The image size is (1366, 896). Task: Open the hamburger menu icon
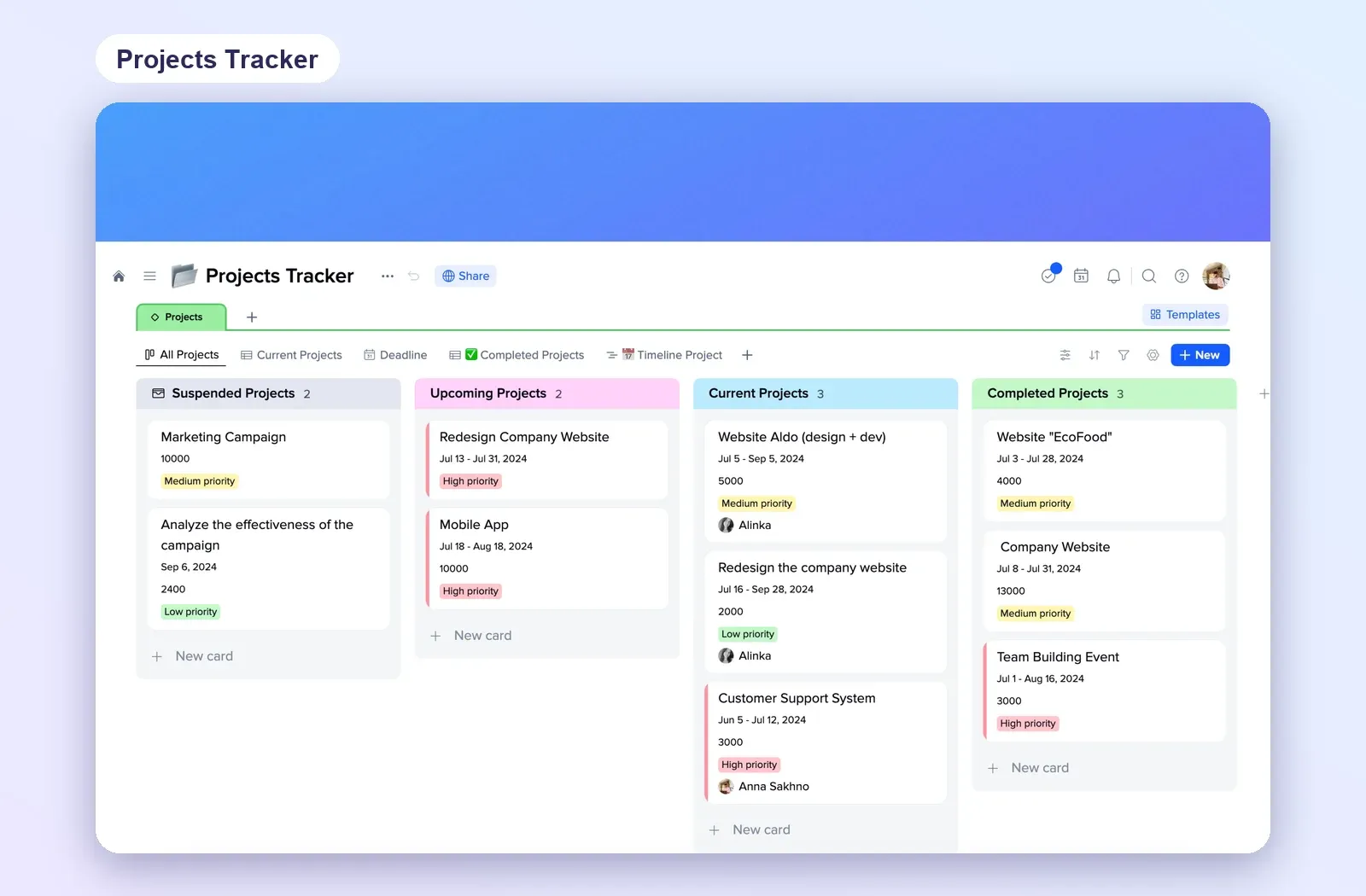point(149,276)
